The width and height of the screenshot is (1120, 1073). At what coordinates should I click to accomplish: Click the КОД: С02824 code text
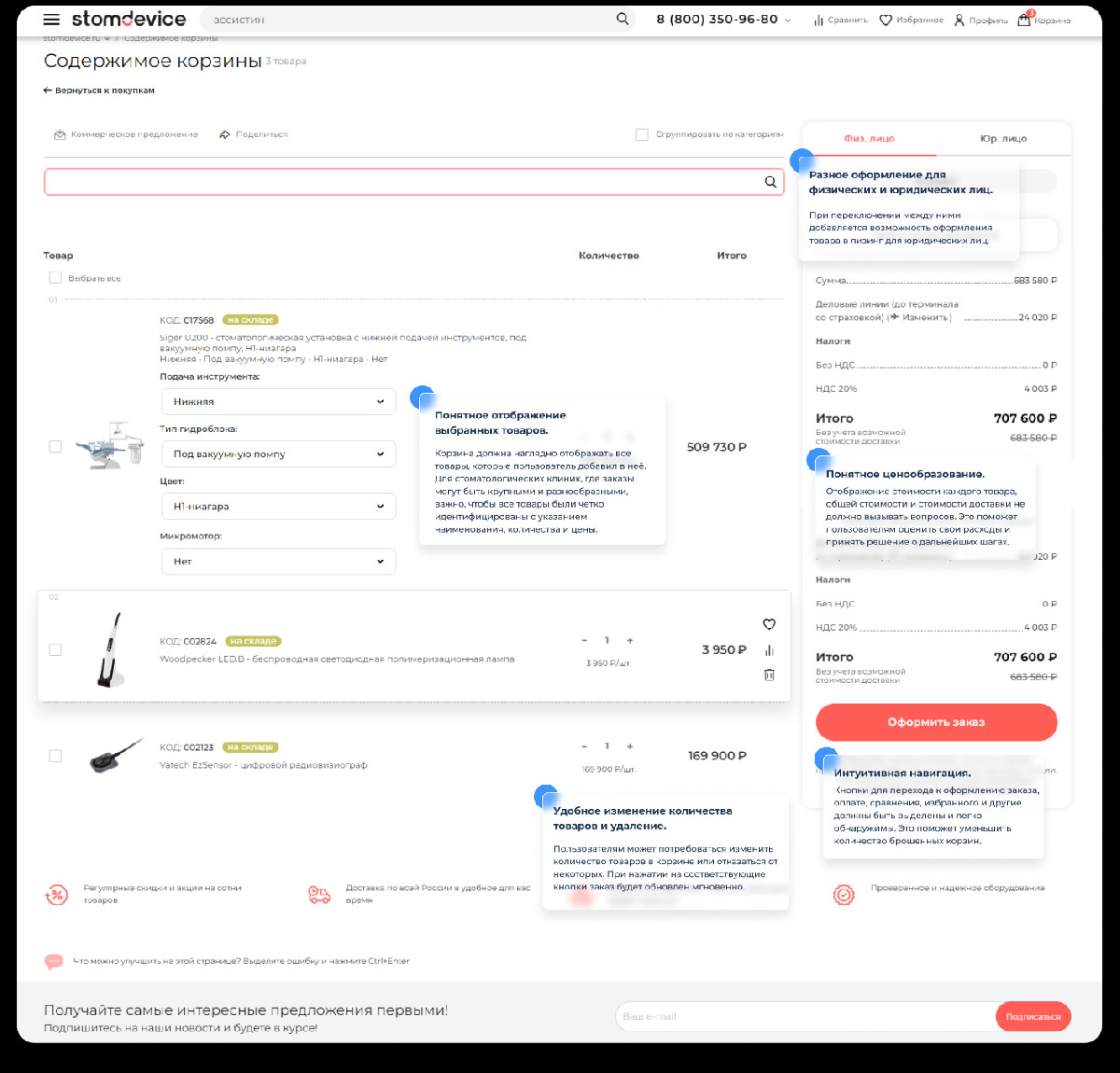pyautogui.click(x=188, y=641)
